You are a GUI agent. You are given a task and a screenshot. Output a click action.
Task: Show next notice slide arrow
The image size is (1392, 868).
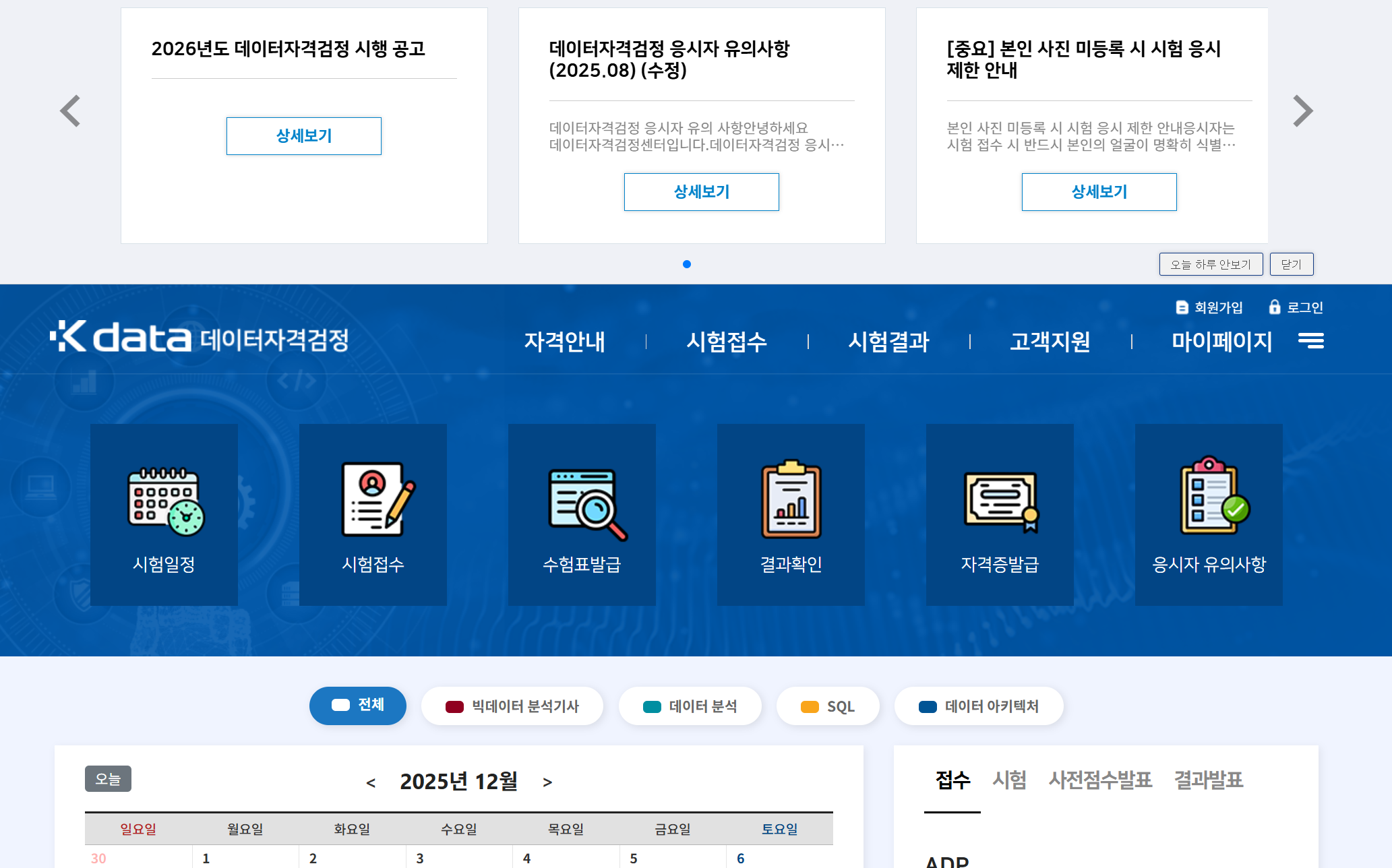pos(1302,111)
